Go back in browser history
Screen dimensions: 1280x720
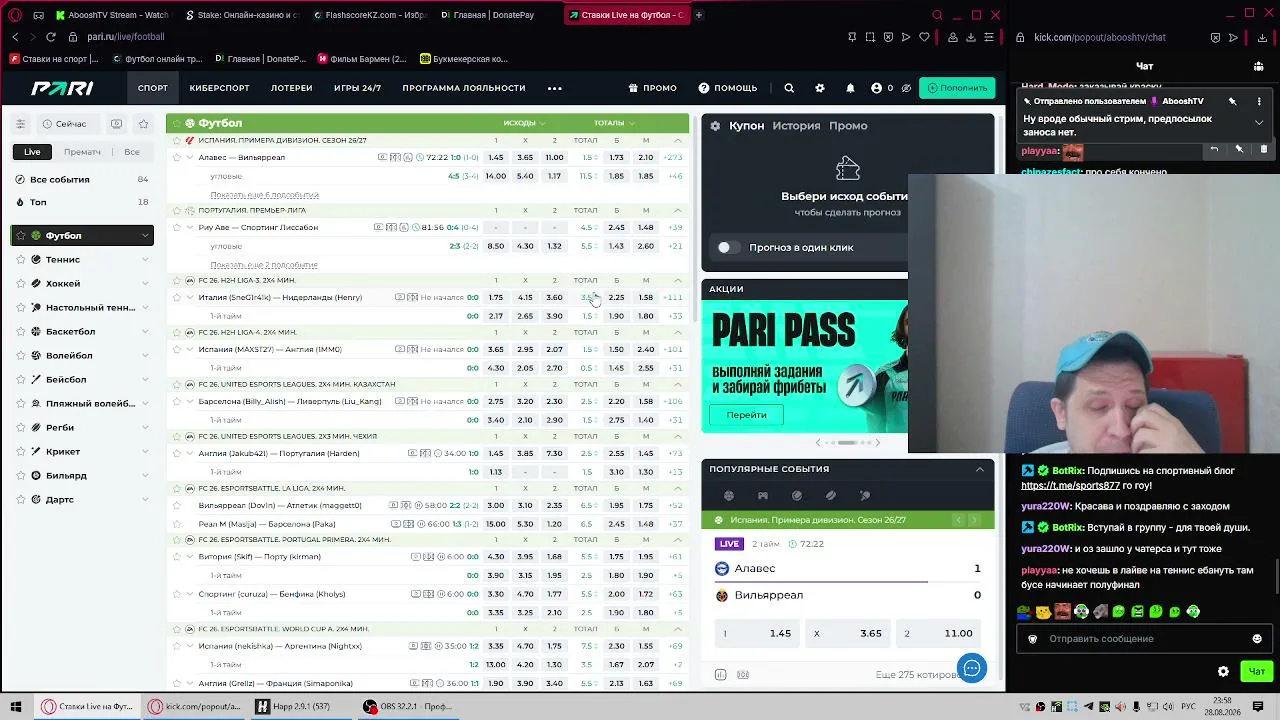click(15, 37)
